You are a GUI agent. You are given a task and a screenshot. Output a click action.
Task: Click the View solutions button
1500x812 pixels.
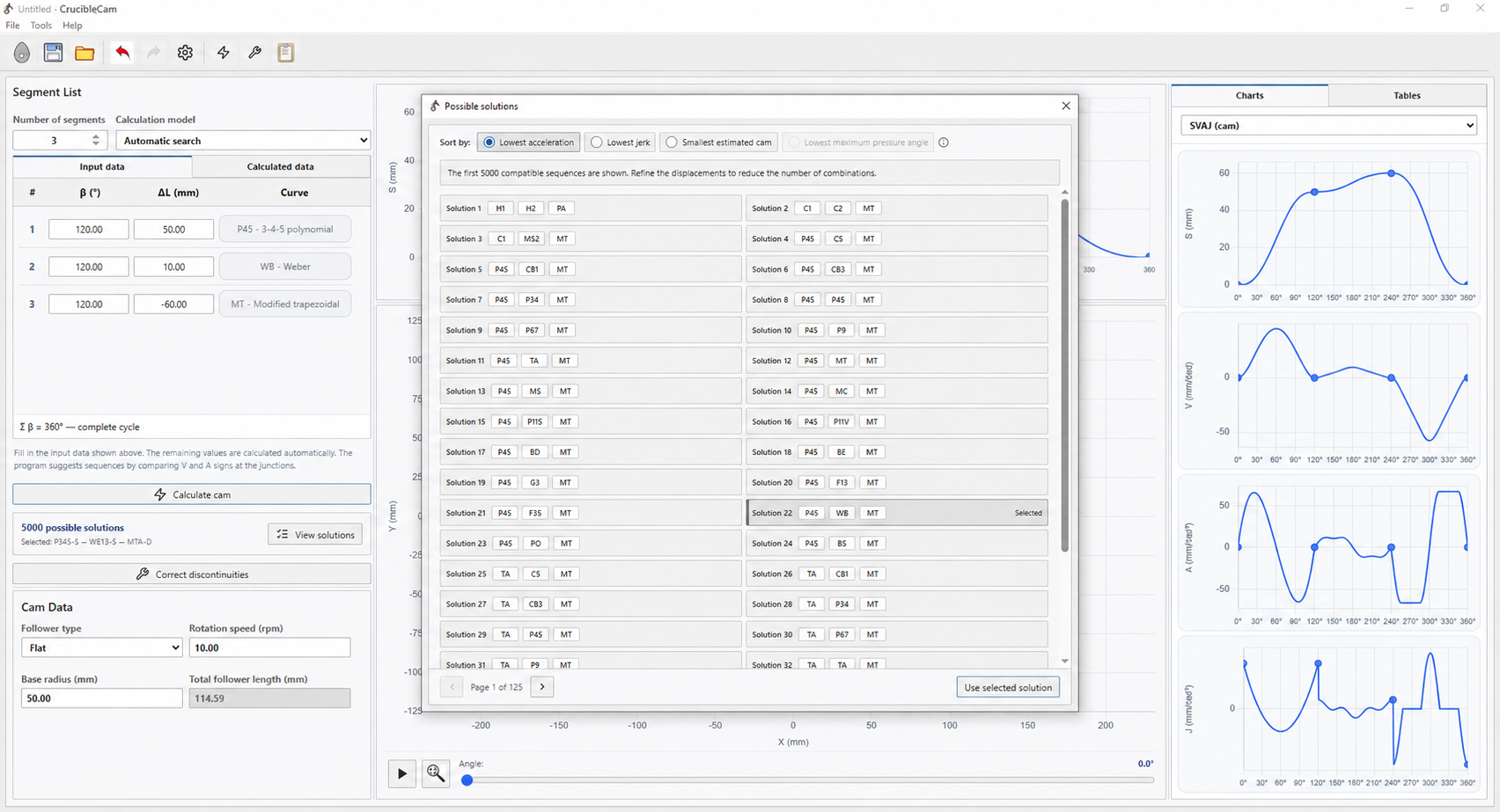[x=315, y=535]
